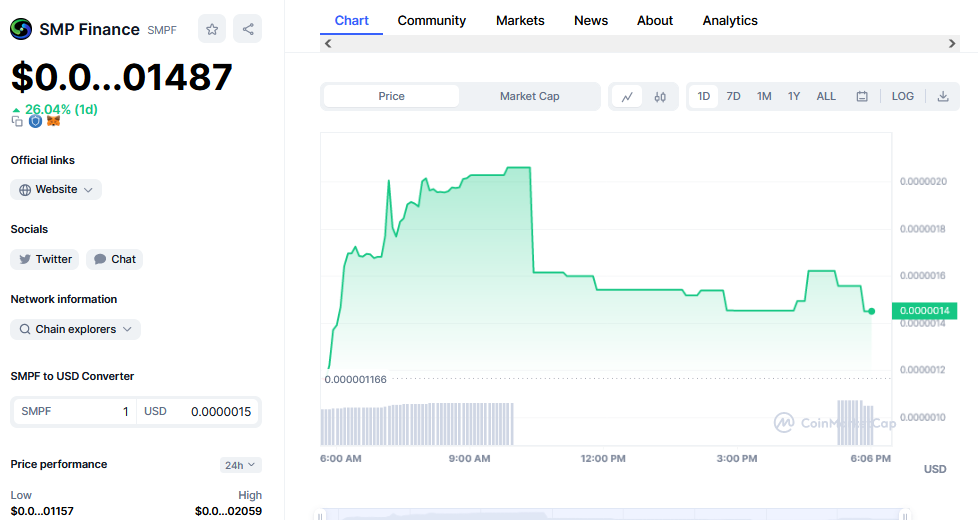Open the Chart tab
The height and width of the screenshot is (520, 978).
point(351,21)
